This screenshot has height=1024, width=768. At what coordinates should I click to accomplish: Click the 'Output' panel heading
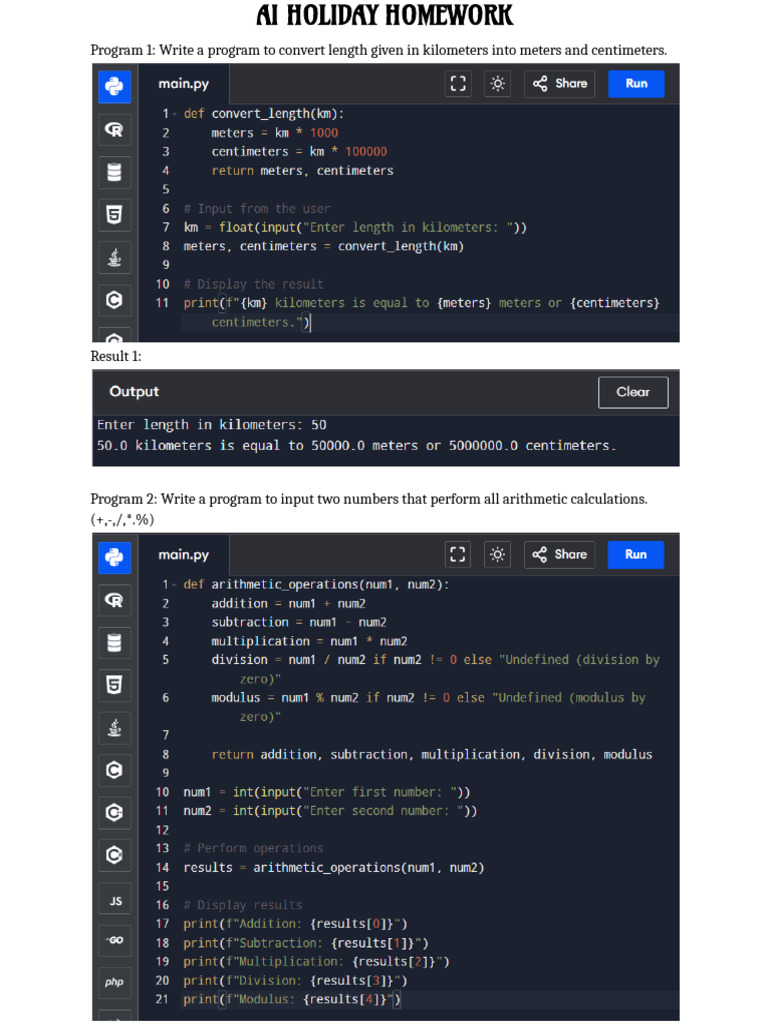click(x=134, y=391)
